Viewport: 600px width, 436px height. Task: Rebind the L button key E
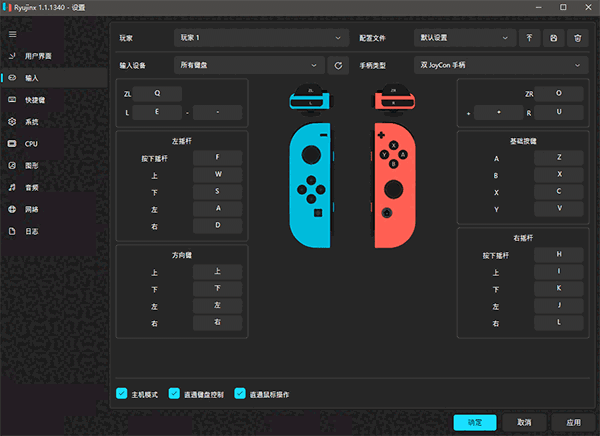(x=157, y=112)
